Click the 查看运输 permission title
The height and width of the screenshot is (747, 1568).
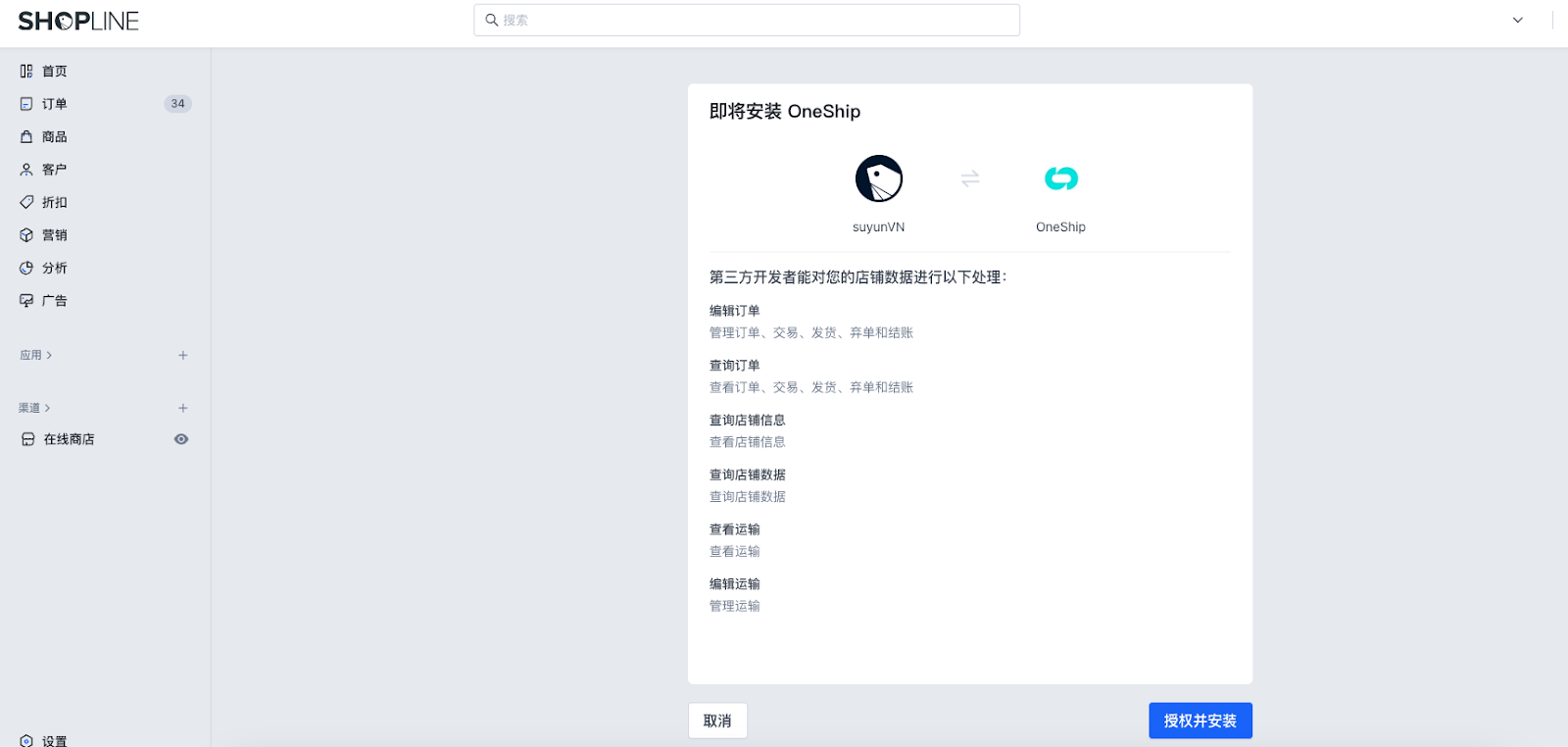coord(735,529)
